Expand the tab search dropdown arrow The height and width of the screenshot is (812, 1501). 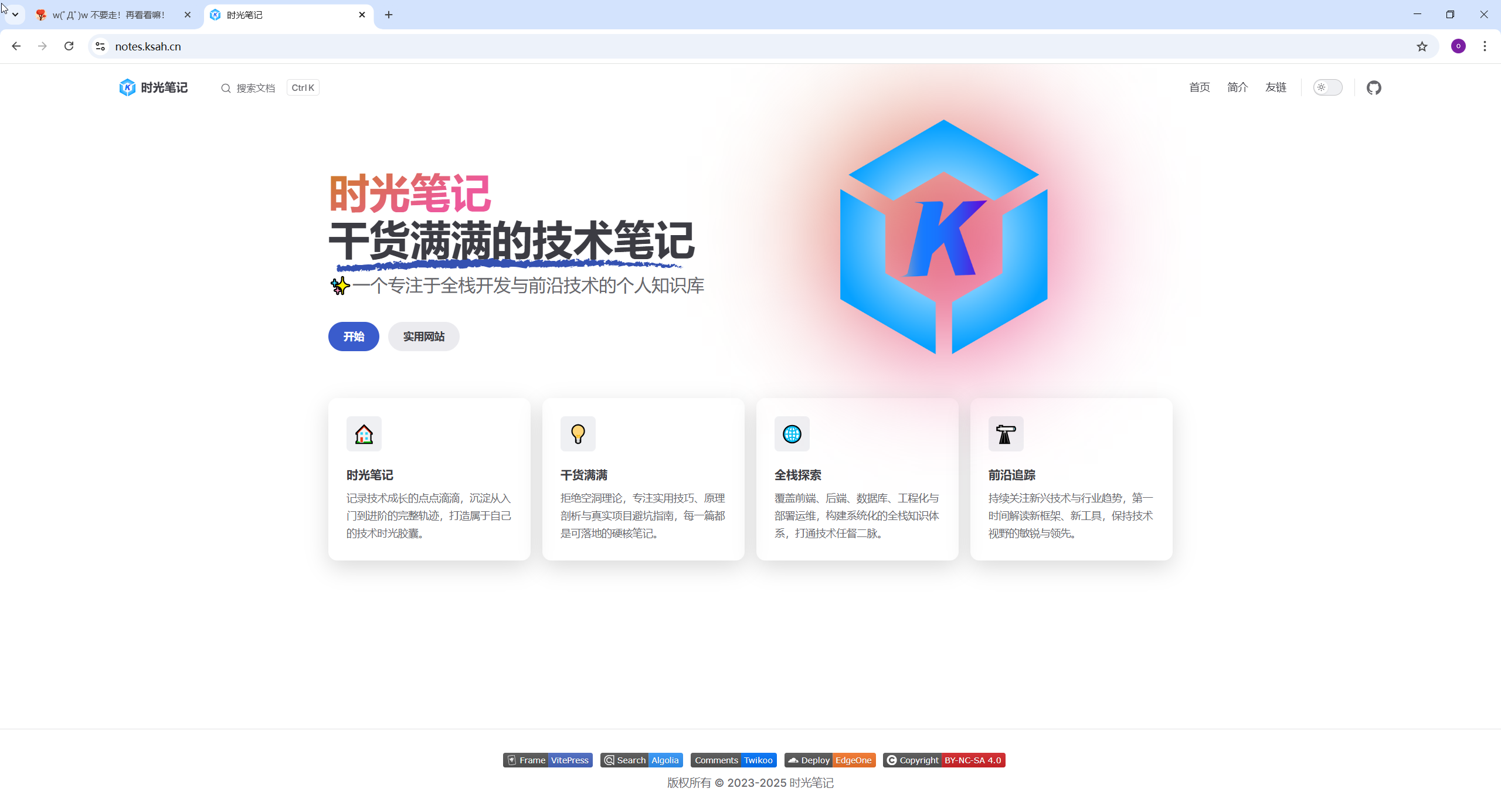15,15
